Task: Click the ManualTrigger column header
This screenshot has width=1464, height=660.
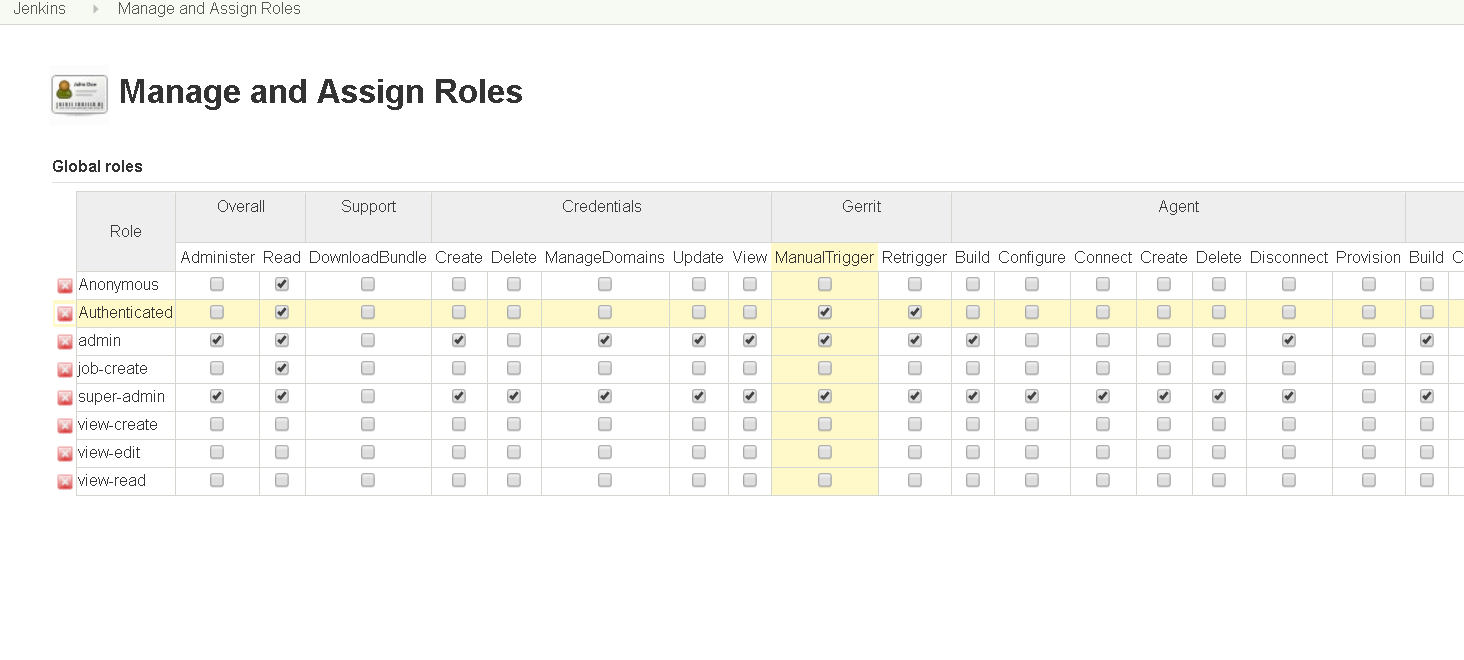Action: point(824,257)
